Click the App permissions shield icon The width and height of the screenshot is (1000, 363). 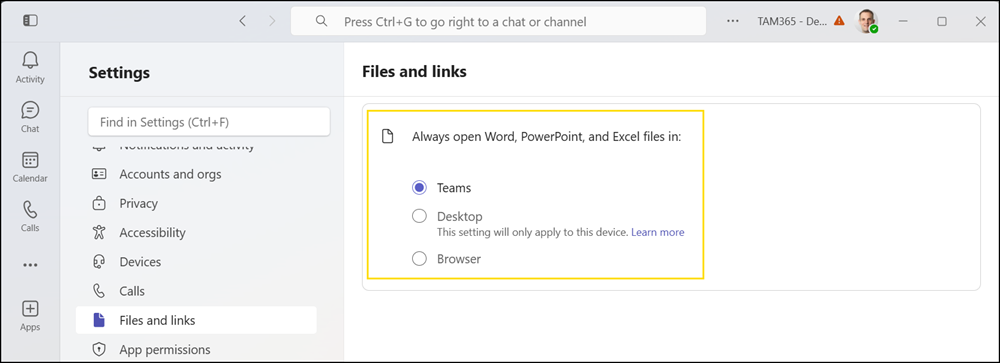99,349
